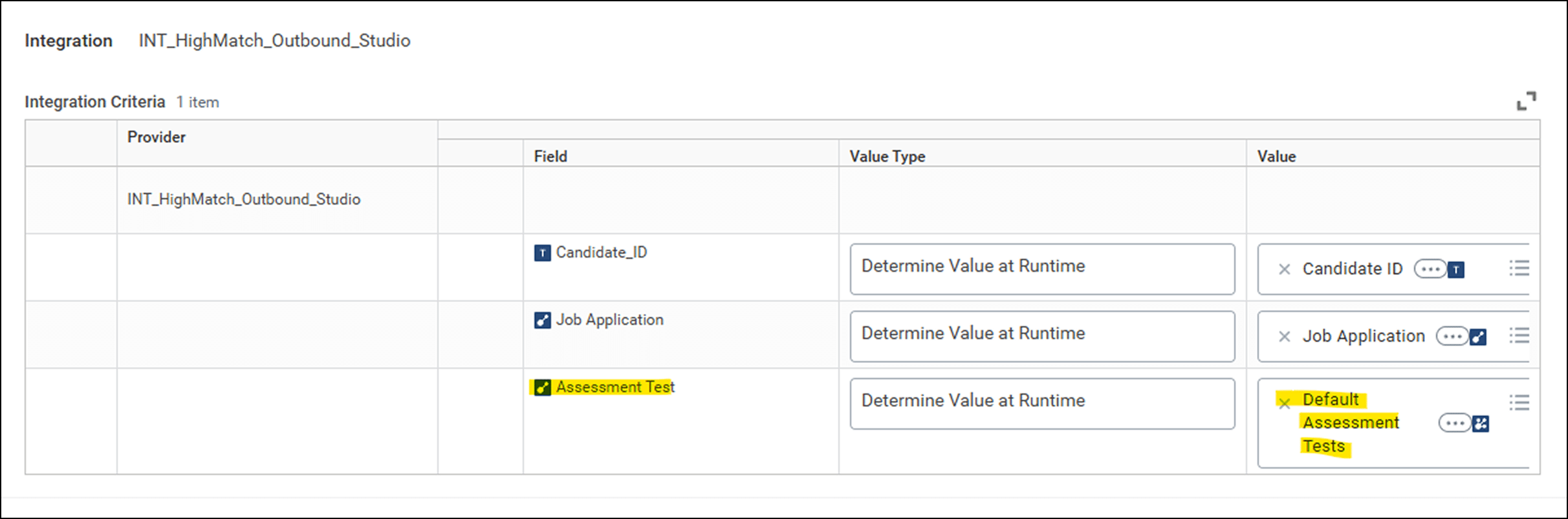The width and height of the screenshot is (1568, 519).
Task: Open Value Type dropdown for Candidate_ID row
Action: tap(1041, 269)
